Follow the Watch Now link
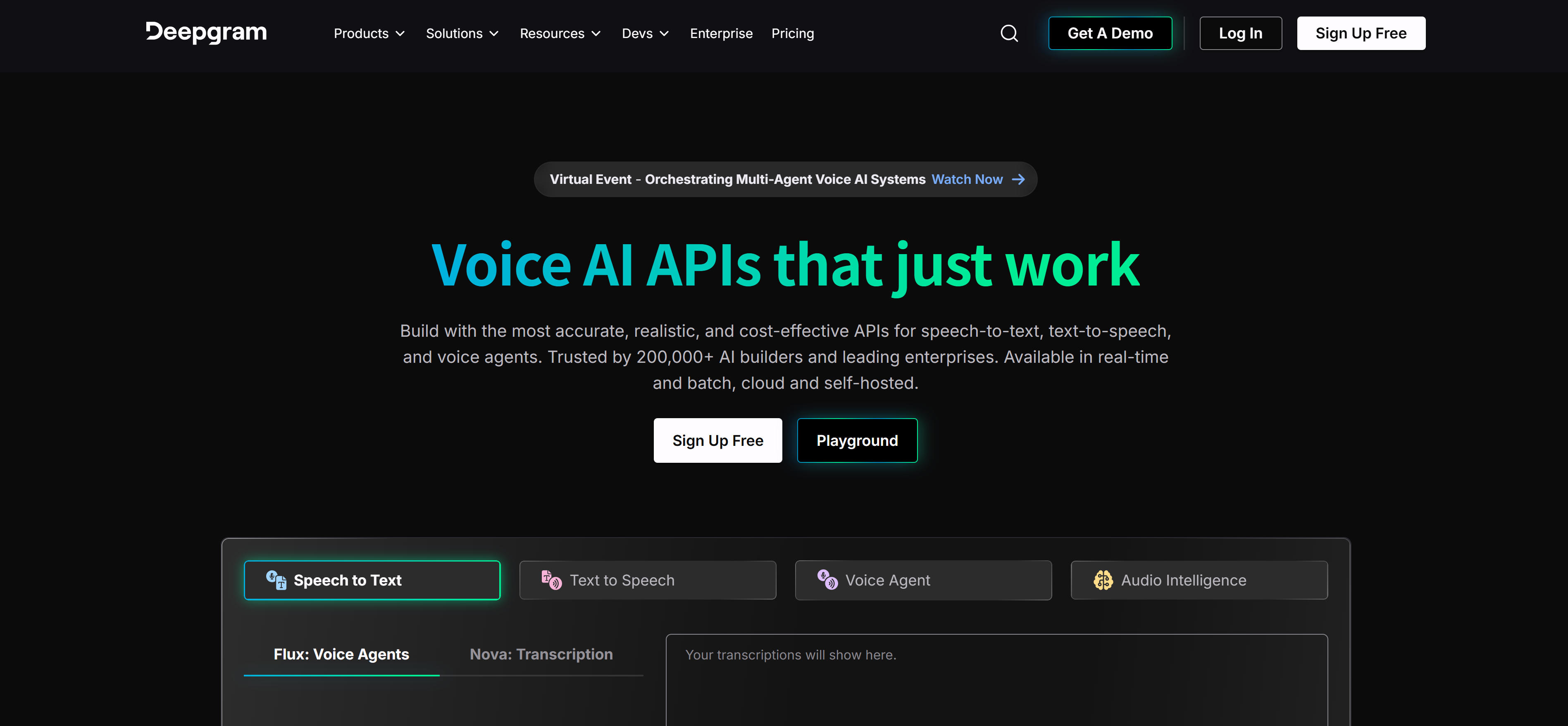Screen dimensions: 1568x726 click(x=967, y=179)
